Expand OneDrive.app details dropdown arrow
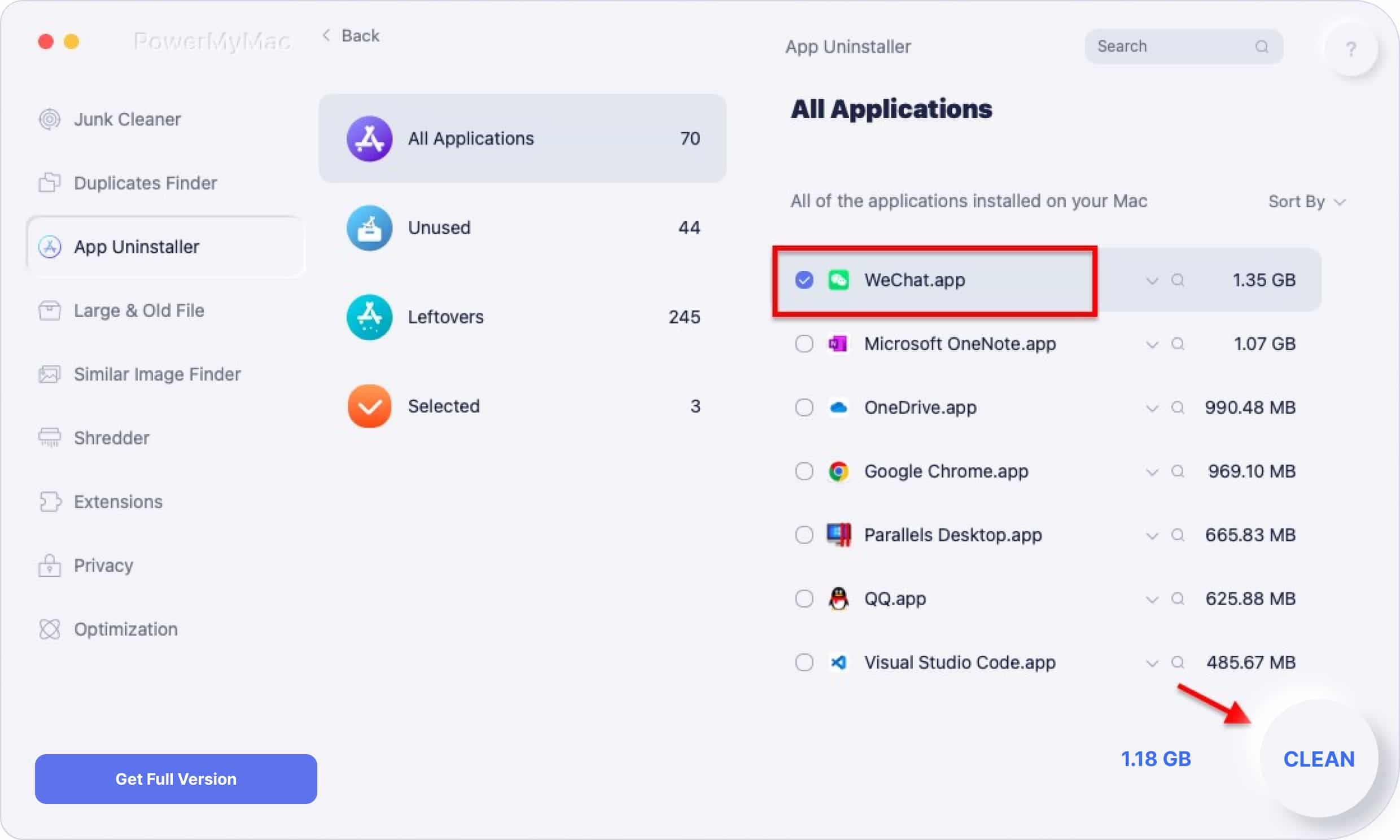 (x=1149, y=407)
